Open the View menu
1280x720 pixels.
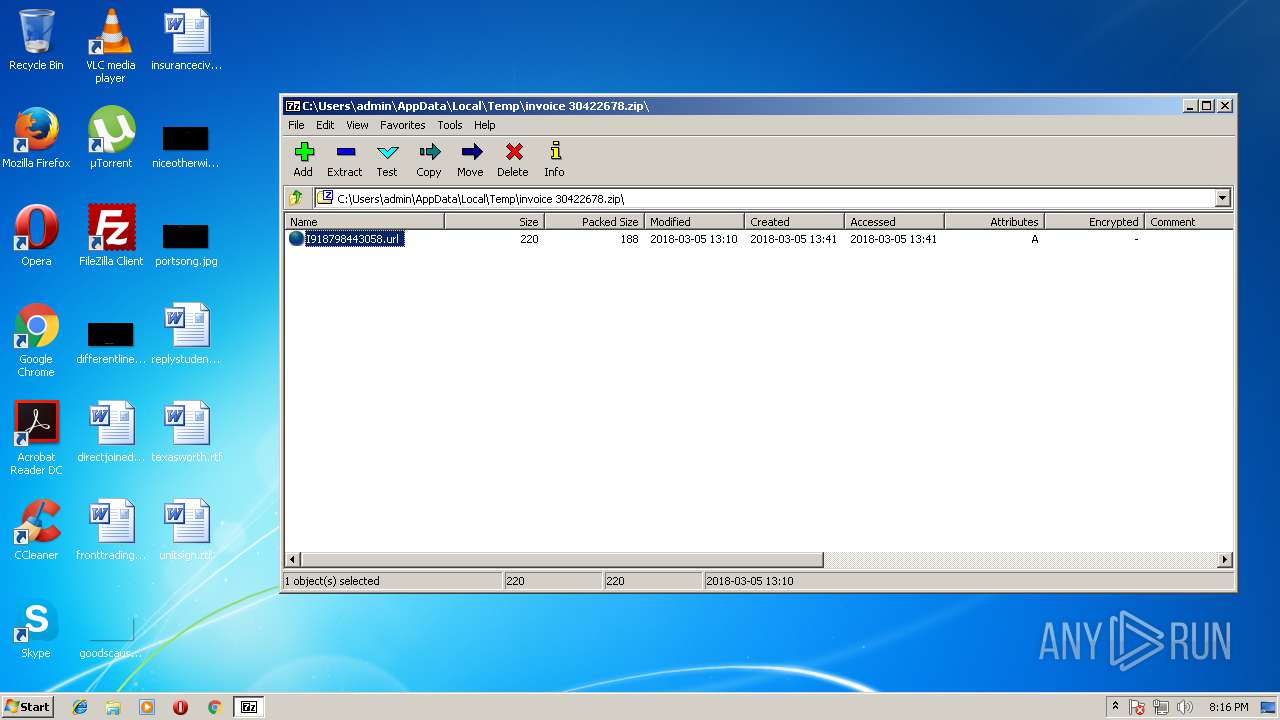357,125
